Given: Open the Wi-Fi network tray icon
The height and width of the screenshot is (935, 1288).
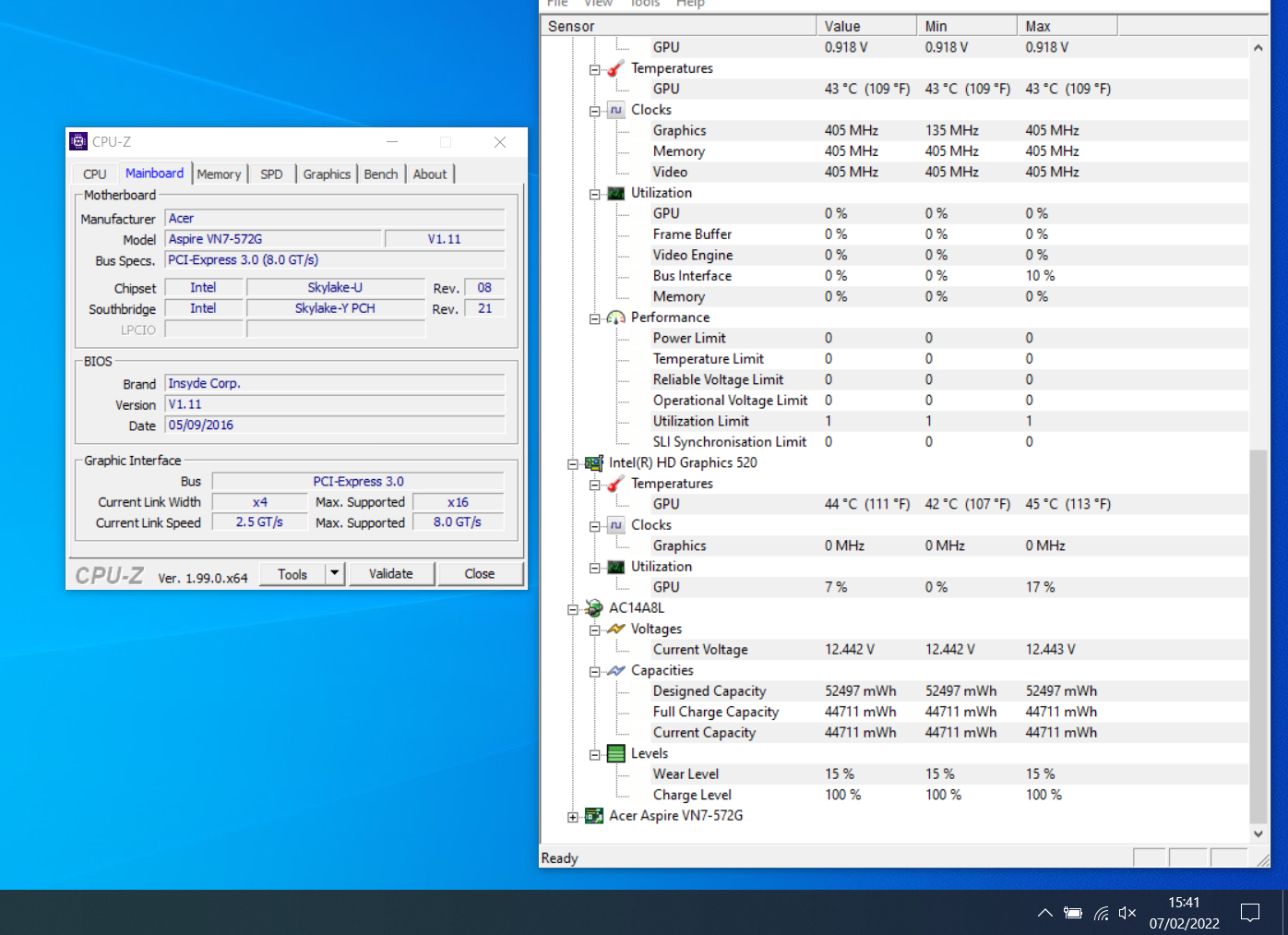Looking at the screenshot, I should coord(1101,913).
